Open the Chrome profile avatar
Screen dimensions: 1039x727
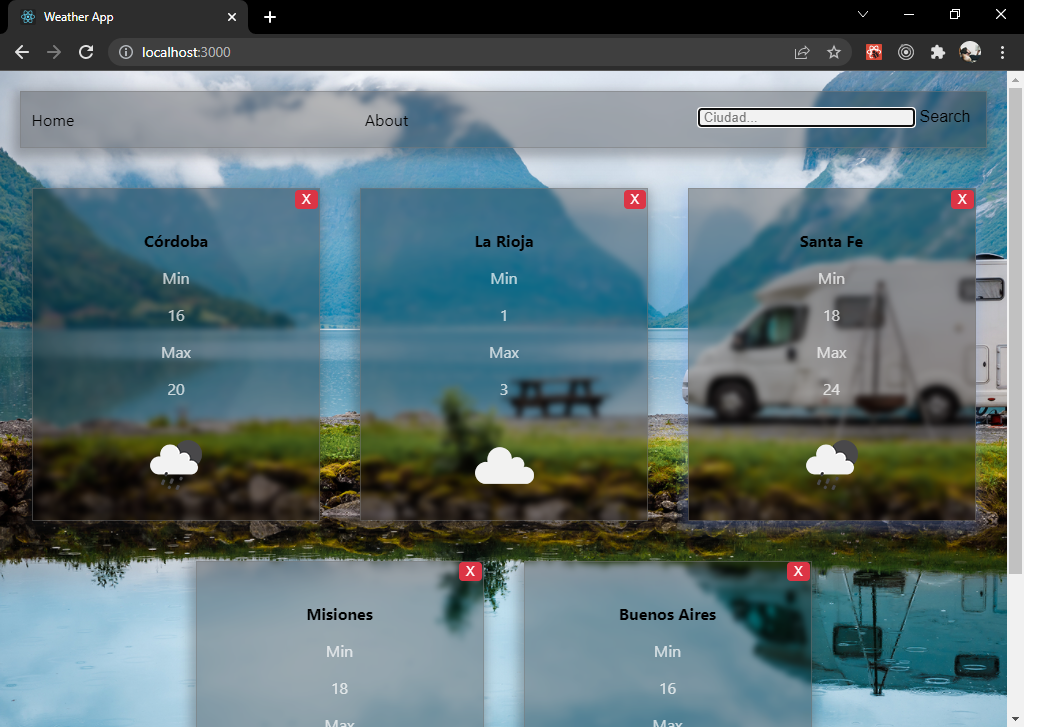pos(970,52)
